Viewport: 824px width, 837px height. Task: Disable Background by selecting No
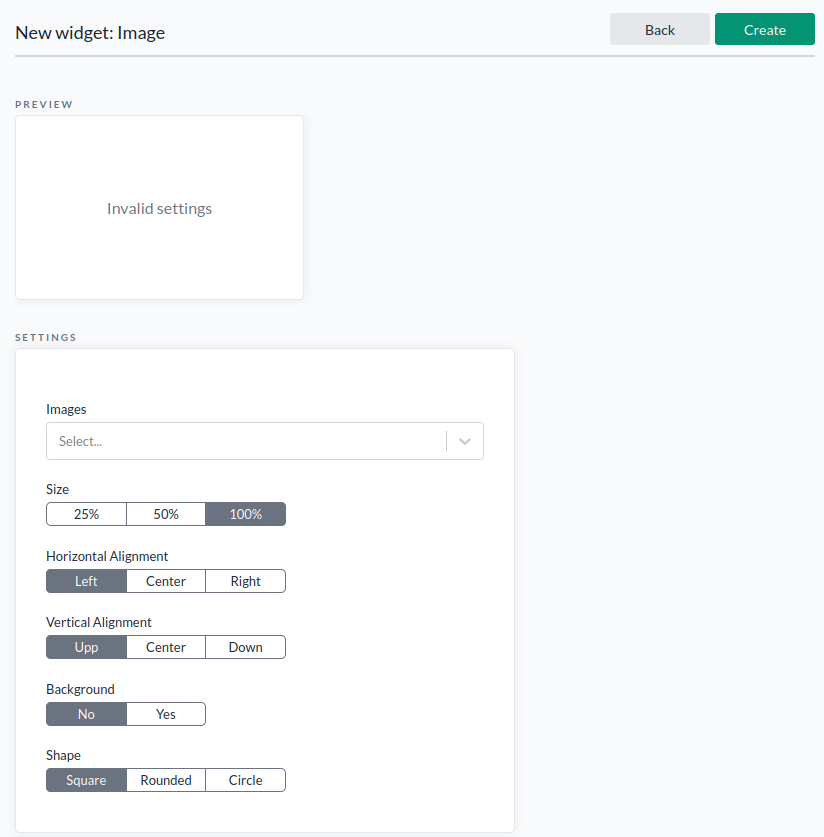coord(86,713)
